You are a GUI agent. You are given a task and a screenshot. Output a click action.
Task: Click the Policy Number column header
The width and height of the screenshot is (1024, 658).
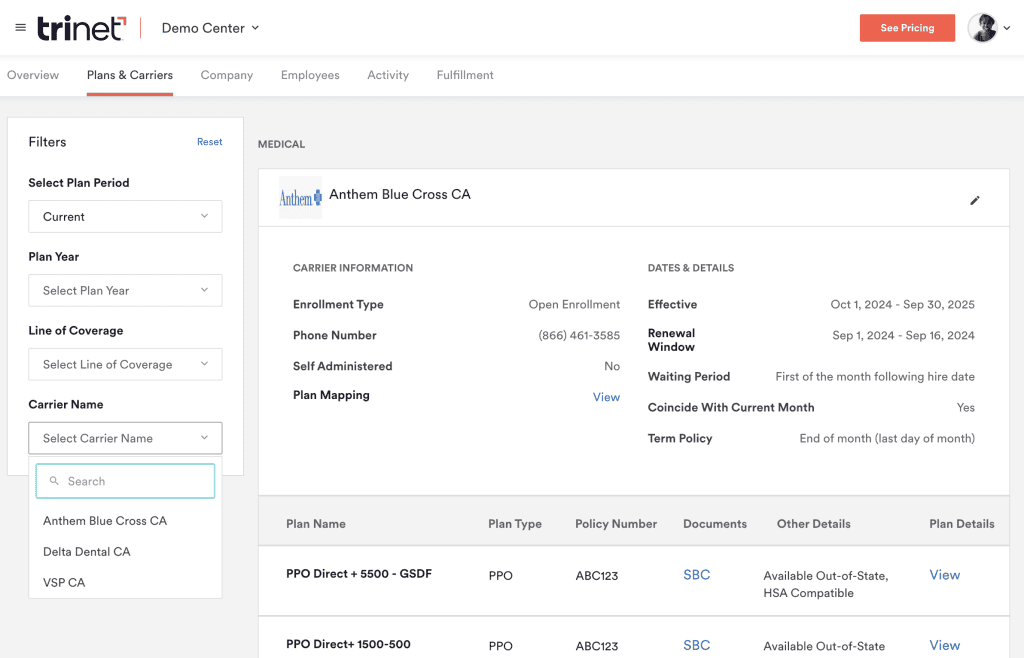tap(616, 524)
